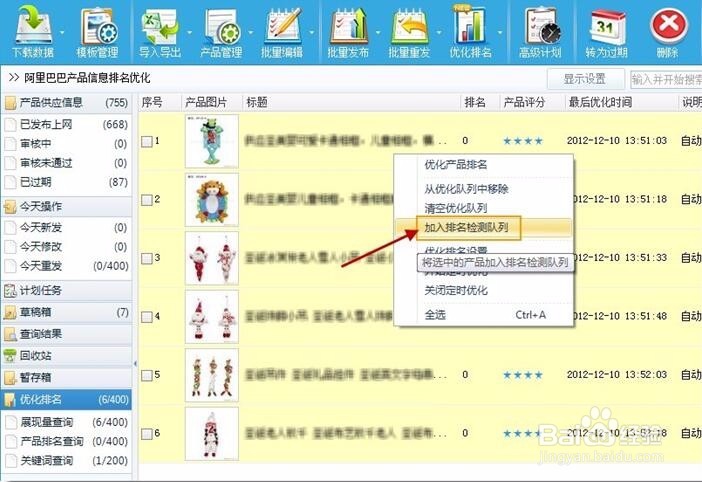The image size is (702, 482).
Task: Open 模板管理 template management
Action: coord(98,31)
